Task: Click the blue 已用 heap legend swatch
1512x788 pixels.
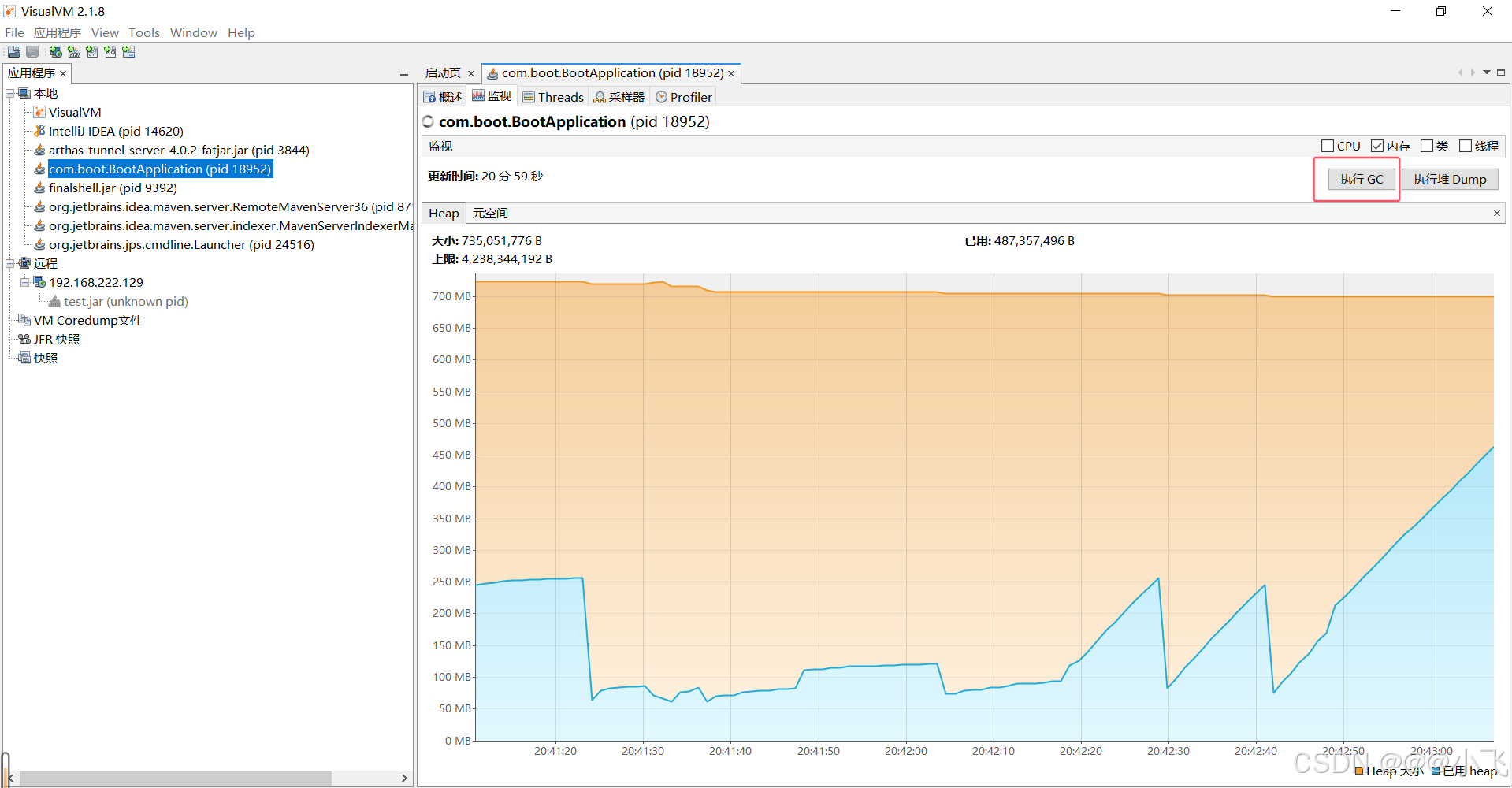Action: (x=1435, y=771)
